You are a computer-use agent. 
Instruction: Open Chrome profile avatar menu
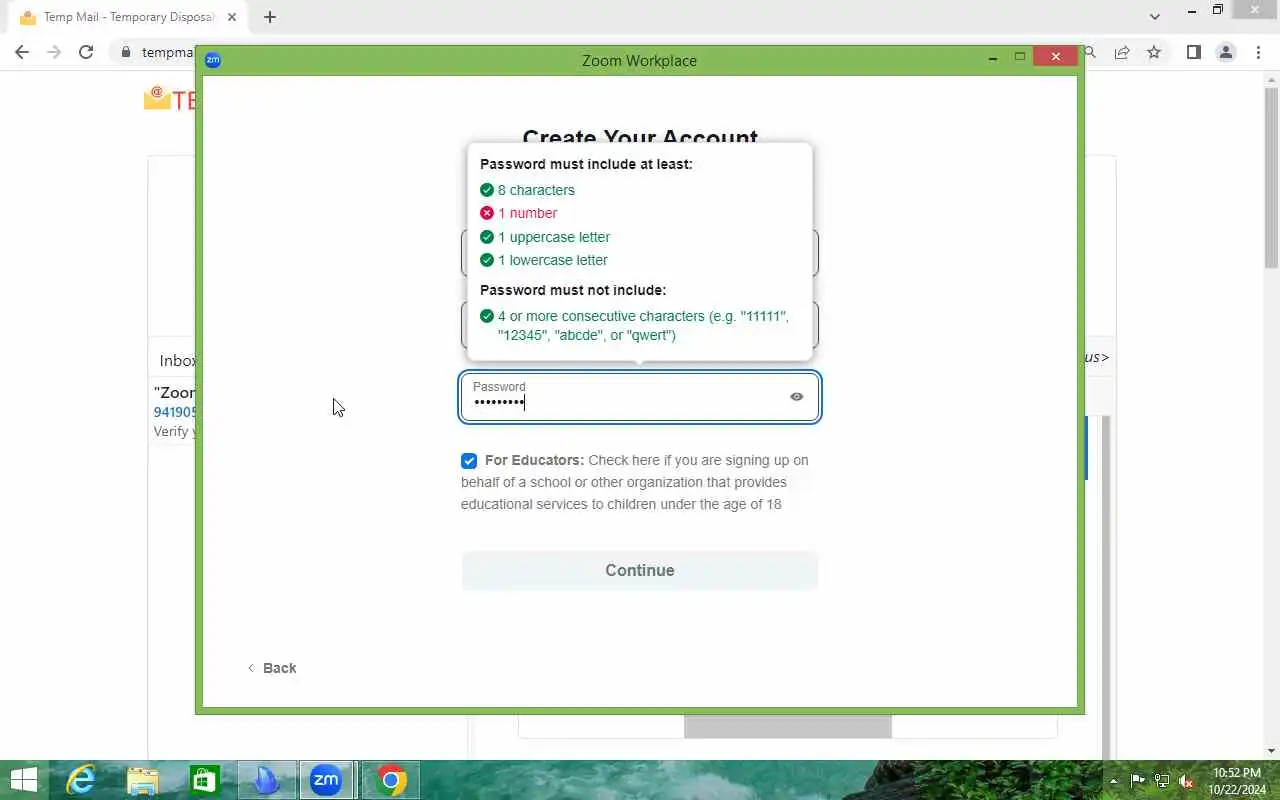(x=1226, y=52)
